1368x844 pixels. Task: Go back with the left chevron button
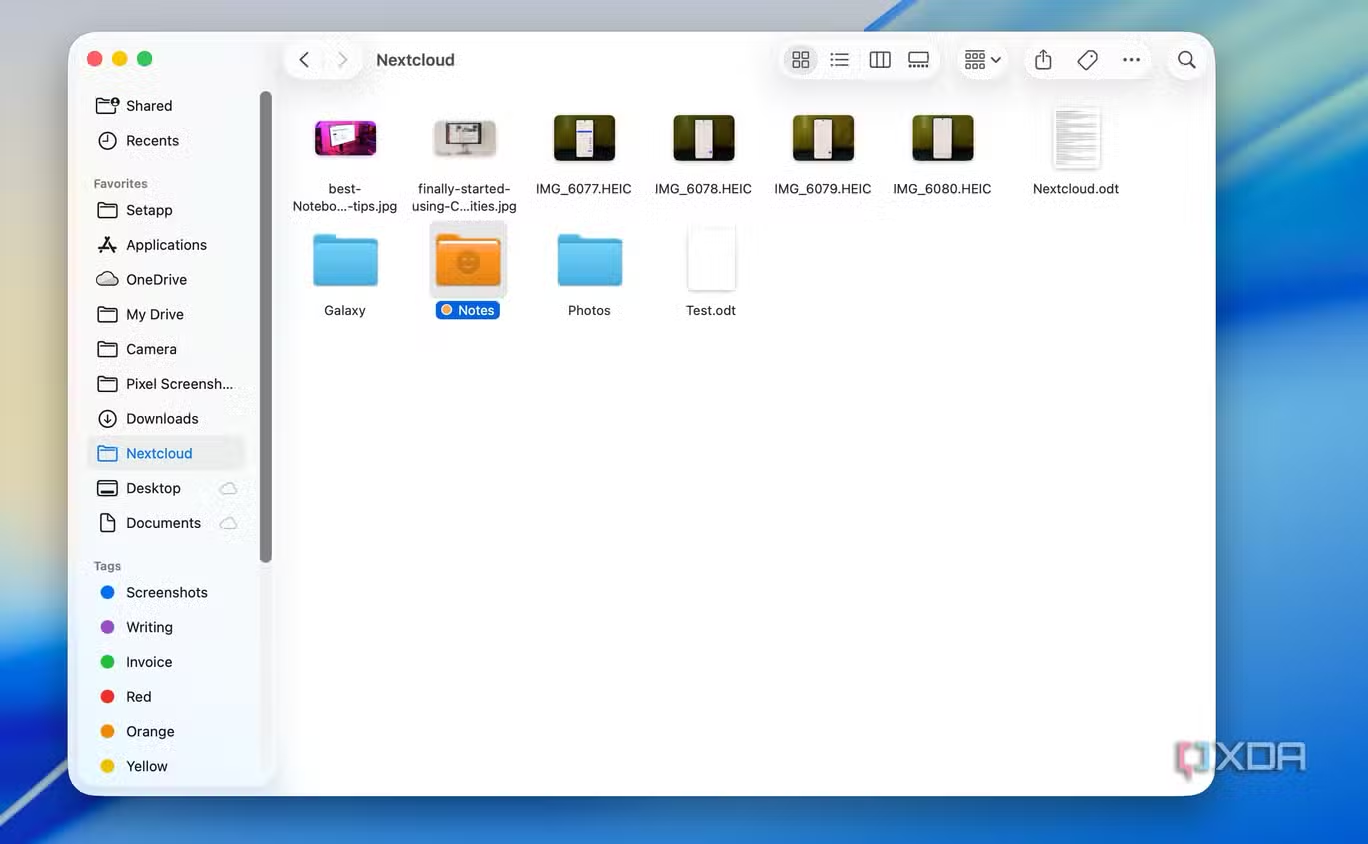pos(305,60)
